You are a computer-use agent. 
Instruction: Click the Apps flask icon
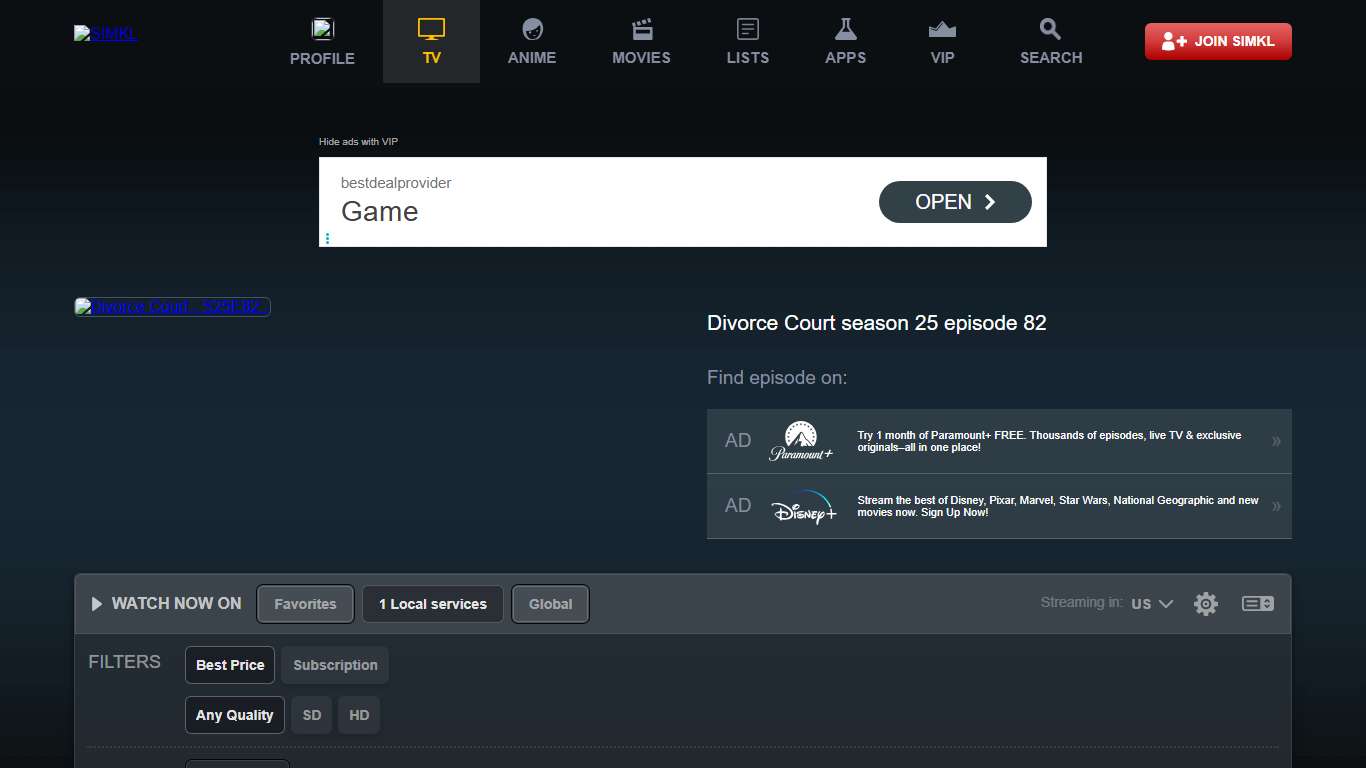(845, 29)
